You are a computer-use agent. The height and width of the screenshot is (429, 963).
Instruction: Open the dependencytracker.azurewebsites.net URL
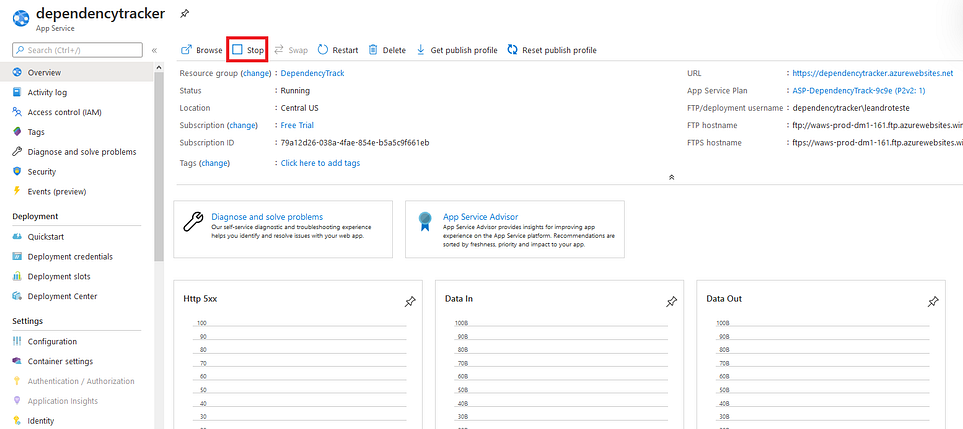click(873, 73)
